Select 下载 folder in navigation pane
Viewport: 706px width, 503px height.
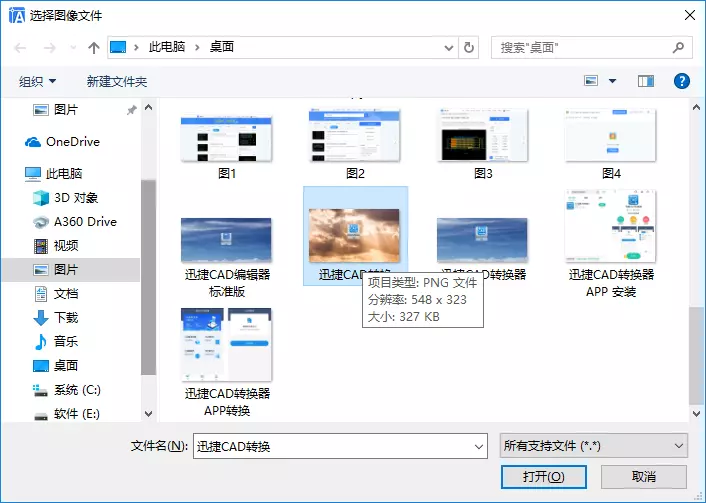pyautogui.click(x=66, y=318)
